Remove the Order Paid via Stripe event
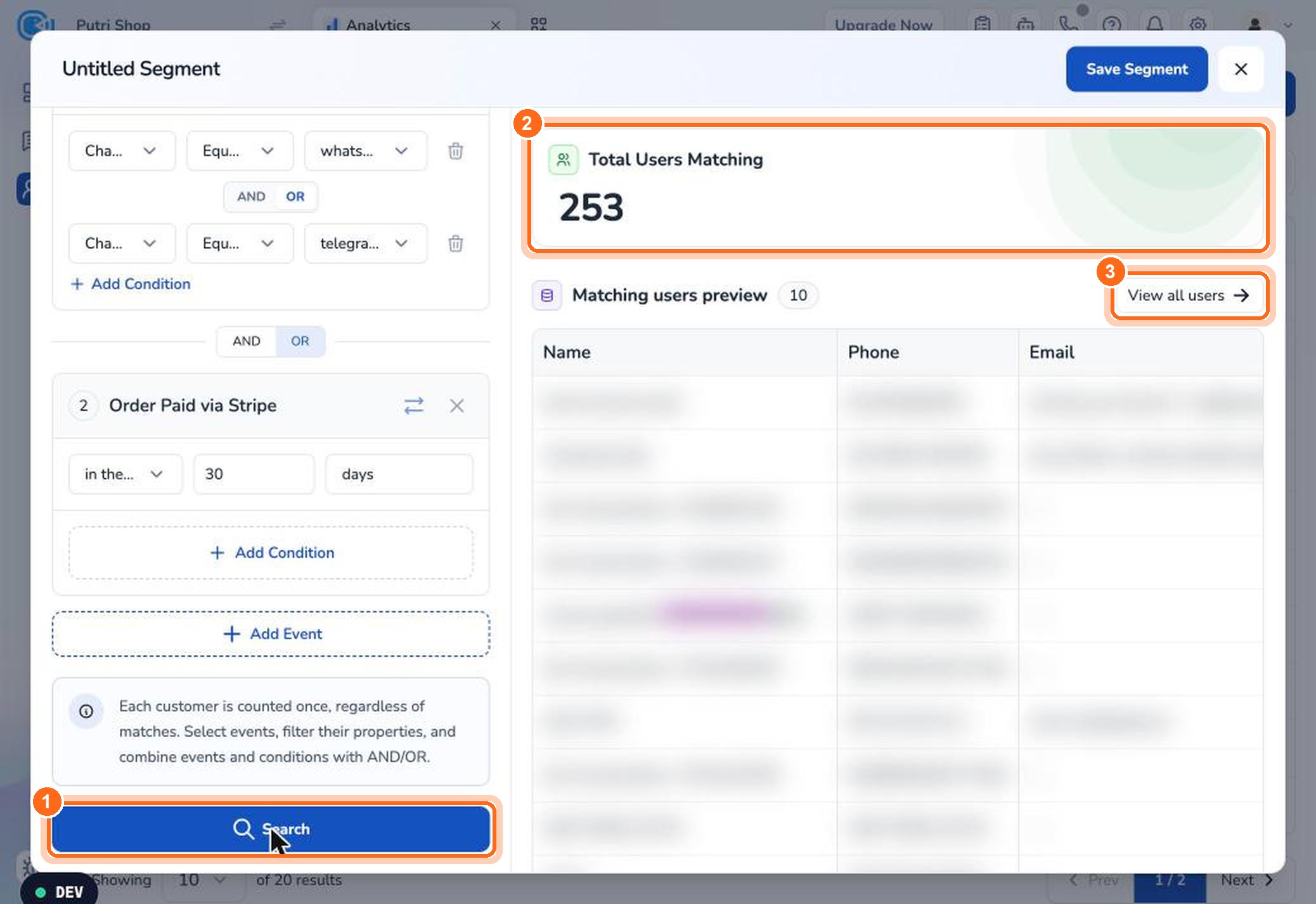The height and width of the screenshot is (904, 1316). 456,406
